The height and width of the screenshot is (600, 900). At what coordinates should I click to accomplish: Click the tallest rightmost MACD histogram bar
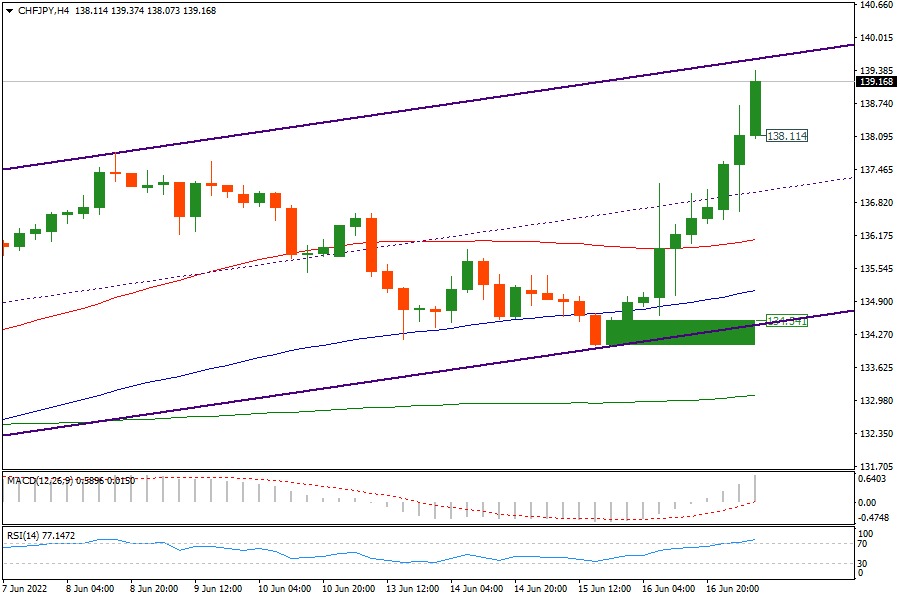tap(755, 489)
